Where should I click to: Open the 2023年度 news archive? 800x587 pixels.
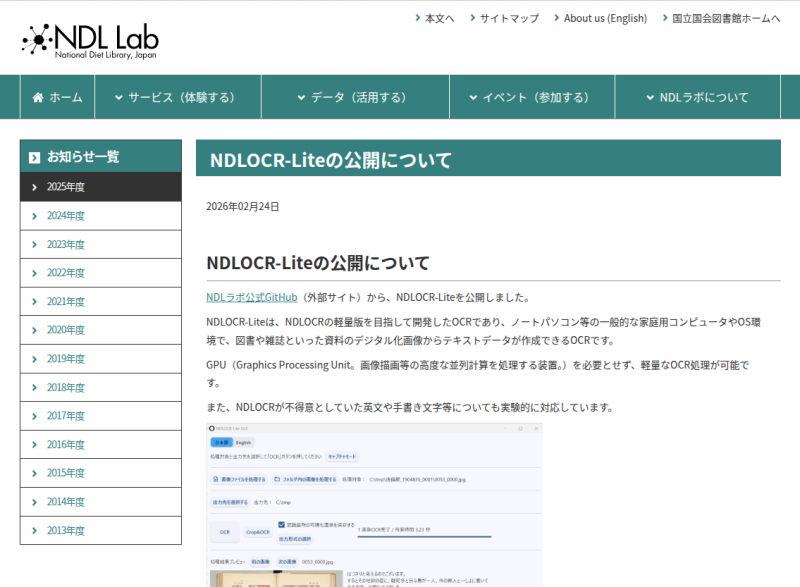click(66, 244)
